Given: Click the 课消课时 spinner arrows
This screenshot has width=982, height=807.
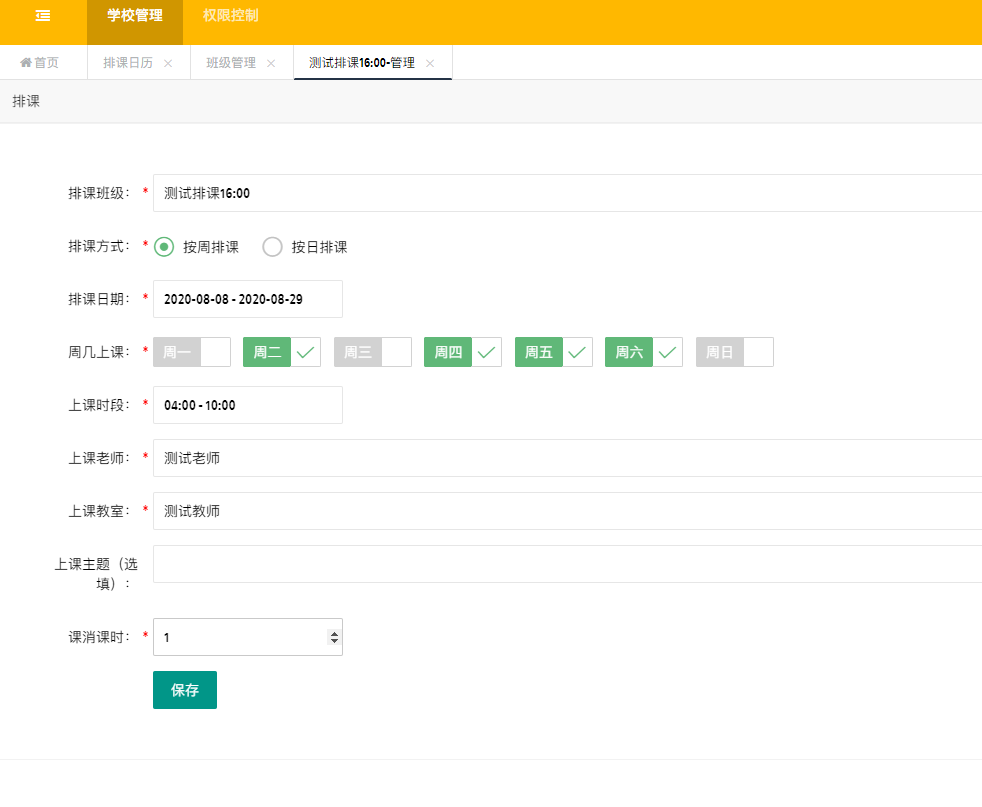Looking at the screenshot, I should [334, 637].
